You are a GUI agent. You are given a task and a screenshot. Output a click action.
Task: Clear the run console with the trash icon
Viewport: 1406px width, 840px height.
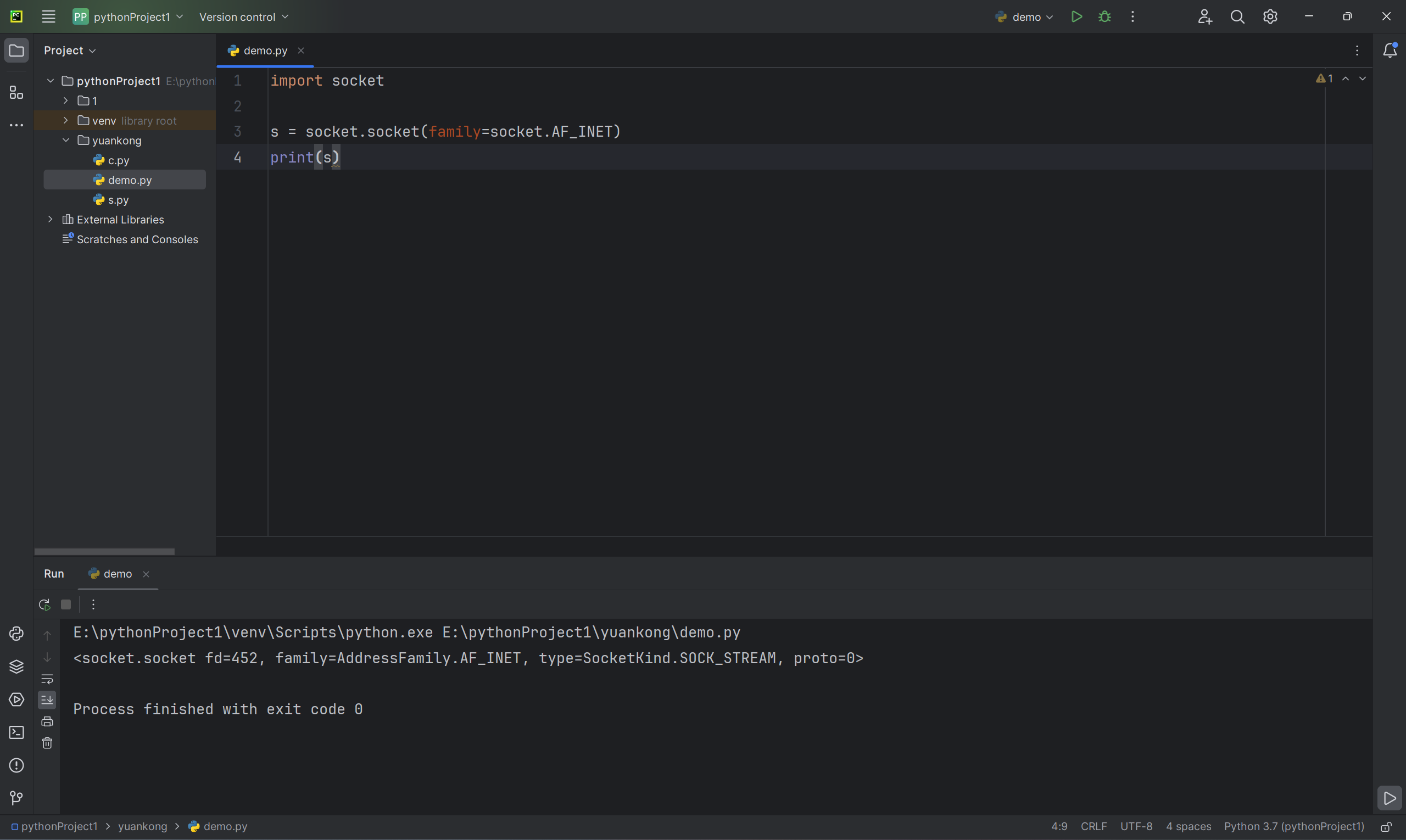pos(47,743)
